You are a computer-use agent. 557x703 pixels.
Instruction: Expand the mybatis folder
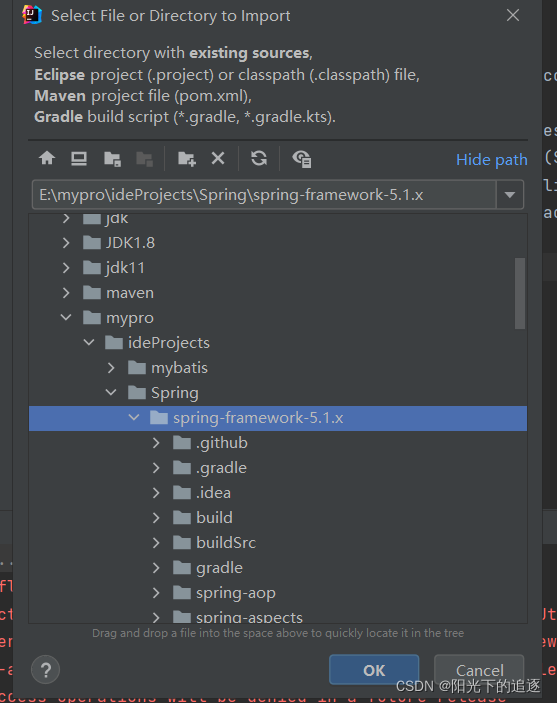(x=111, y=368)
